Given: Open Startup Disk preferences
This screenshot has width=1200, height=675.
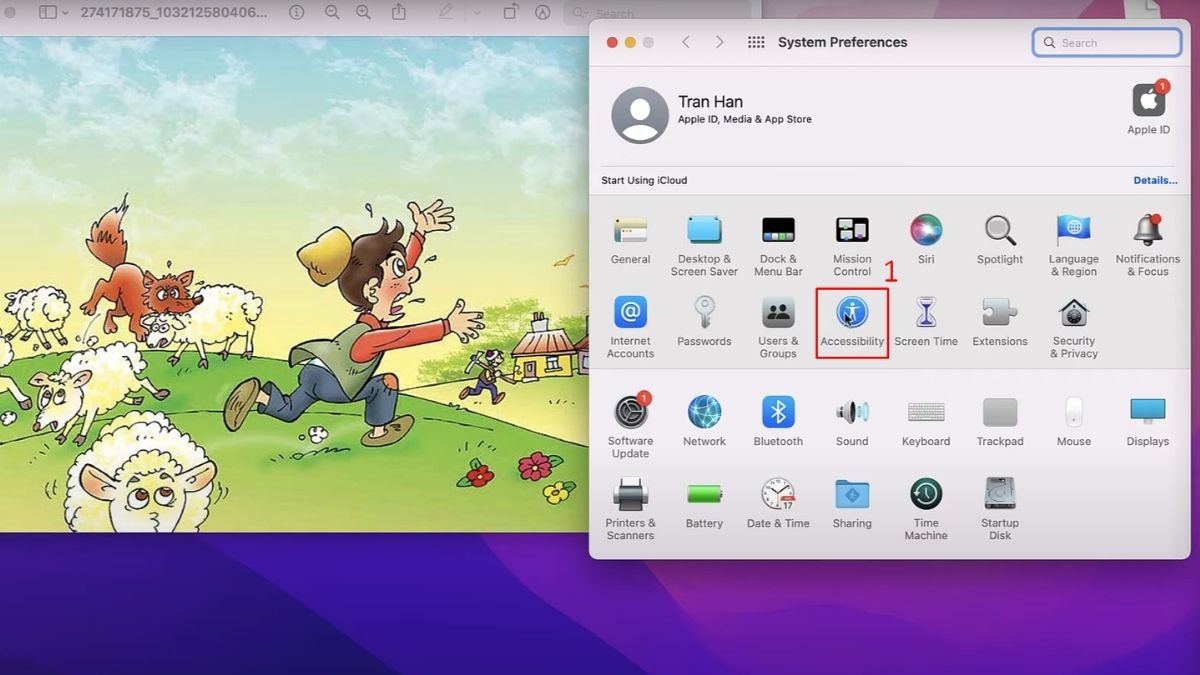Looking at the screenshot, I should click(x=1000, y=510).
